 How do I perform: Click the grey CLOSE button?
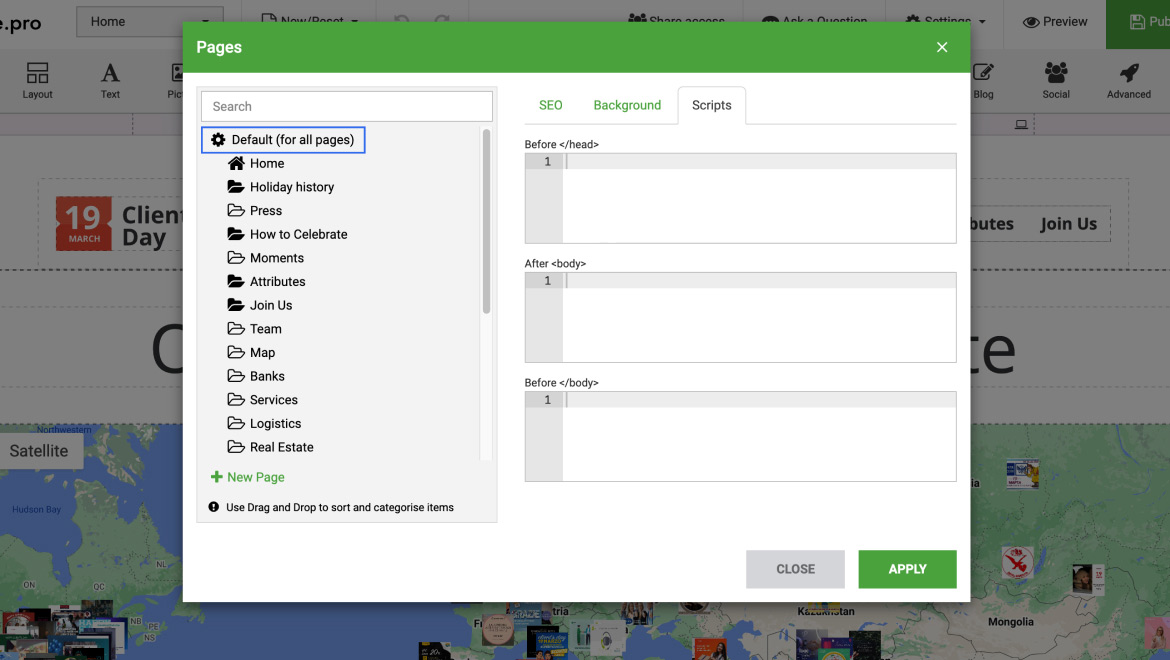pos(795,569)
